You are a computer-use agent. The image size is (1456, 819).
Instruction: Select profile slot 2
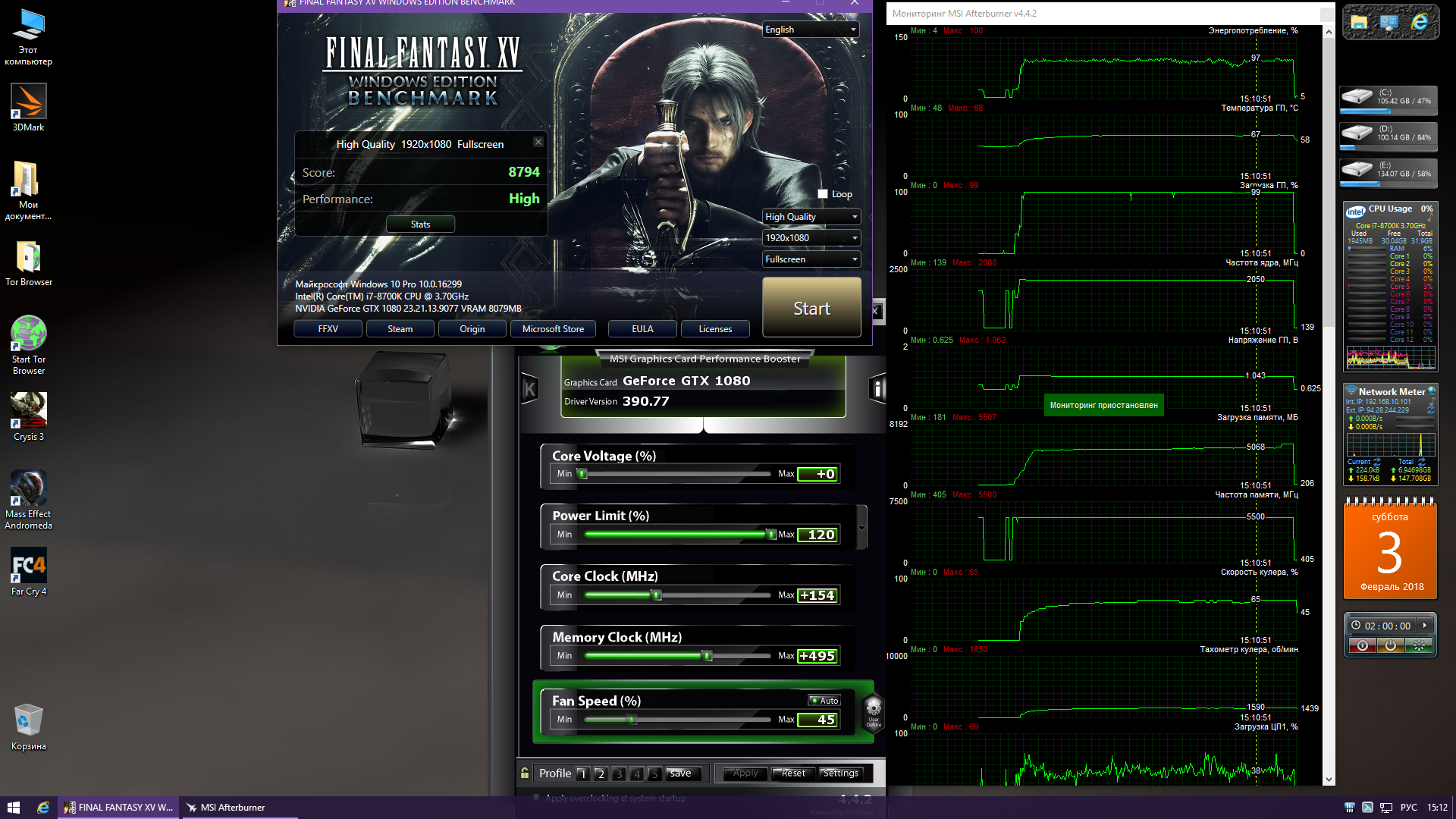pos(601,773)
